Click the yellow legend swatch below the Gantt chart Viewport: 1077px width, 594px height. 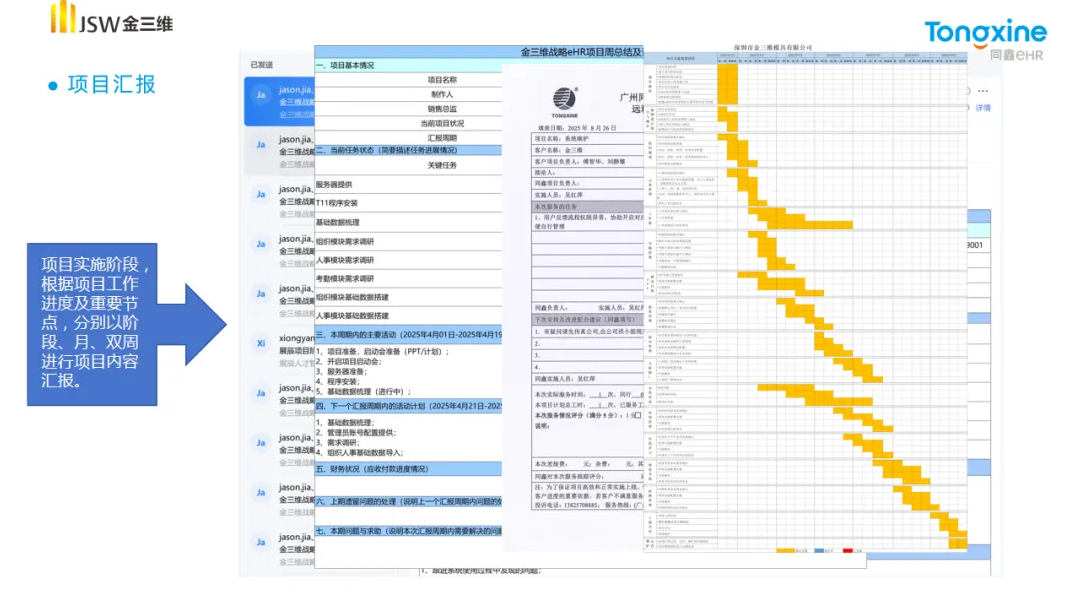click(786, 550)
